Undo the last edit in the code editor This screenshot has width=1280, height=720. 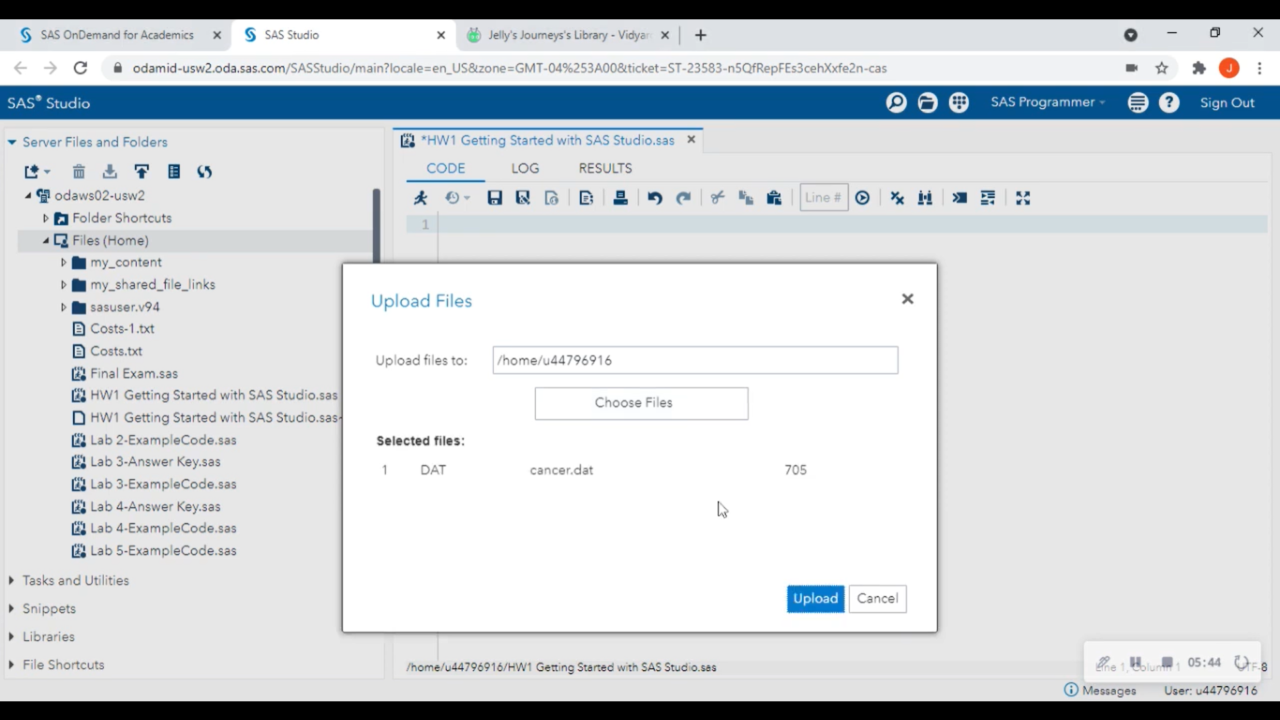click(655, 198)
